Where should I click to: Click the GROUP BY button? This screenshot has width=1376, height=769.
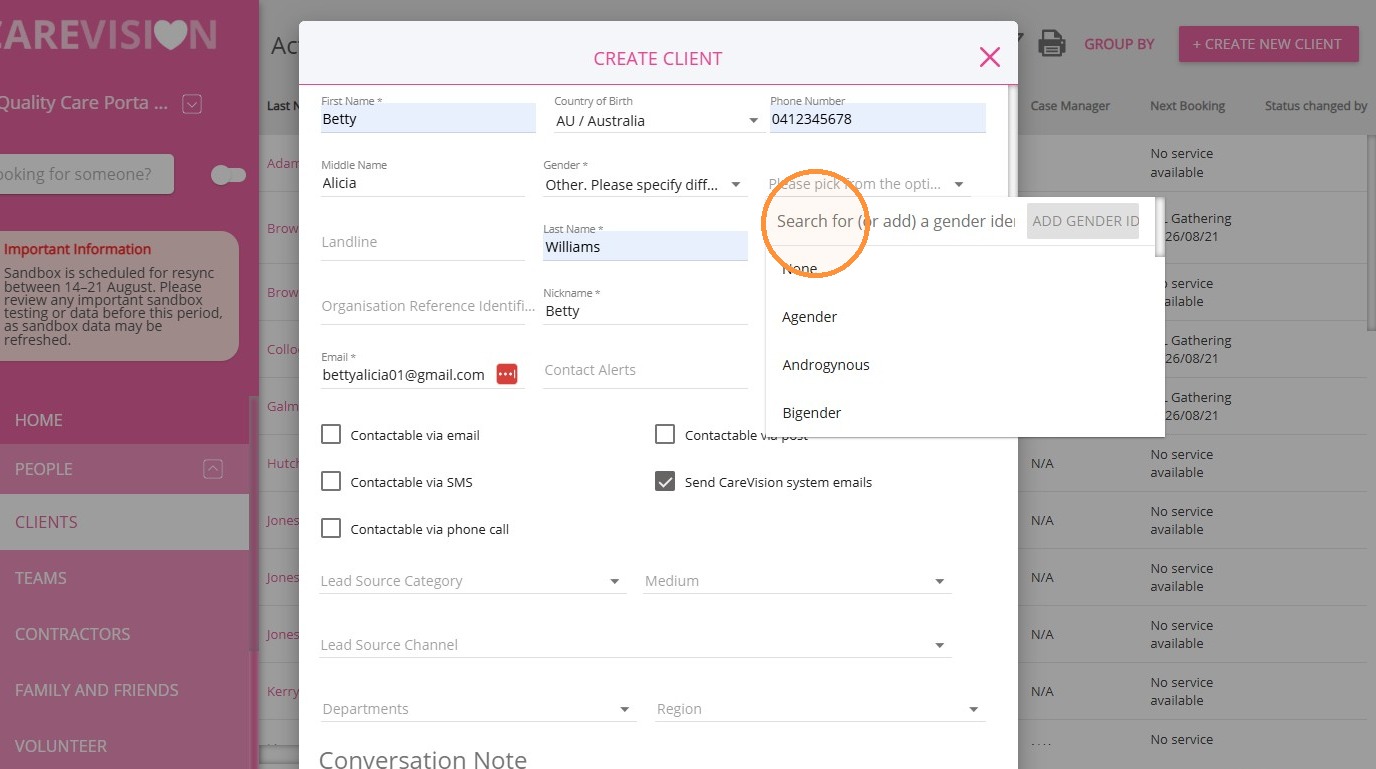pos(1119,44)
